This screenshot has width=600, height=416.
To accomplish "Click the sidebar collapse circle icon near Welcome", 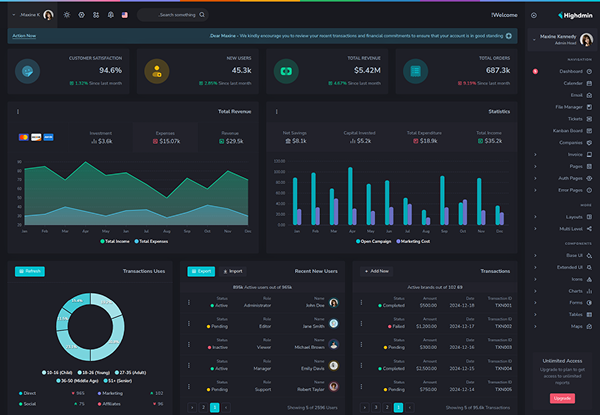I will pyautogui.click(x=534, y=15).
